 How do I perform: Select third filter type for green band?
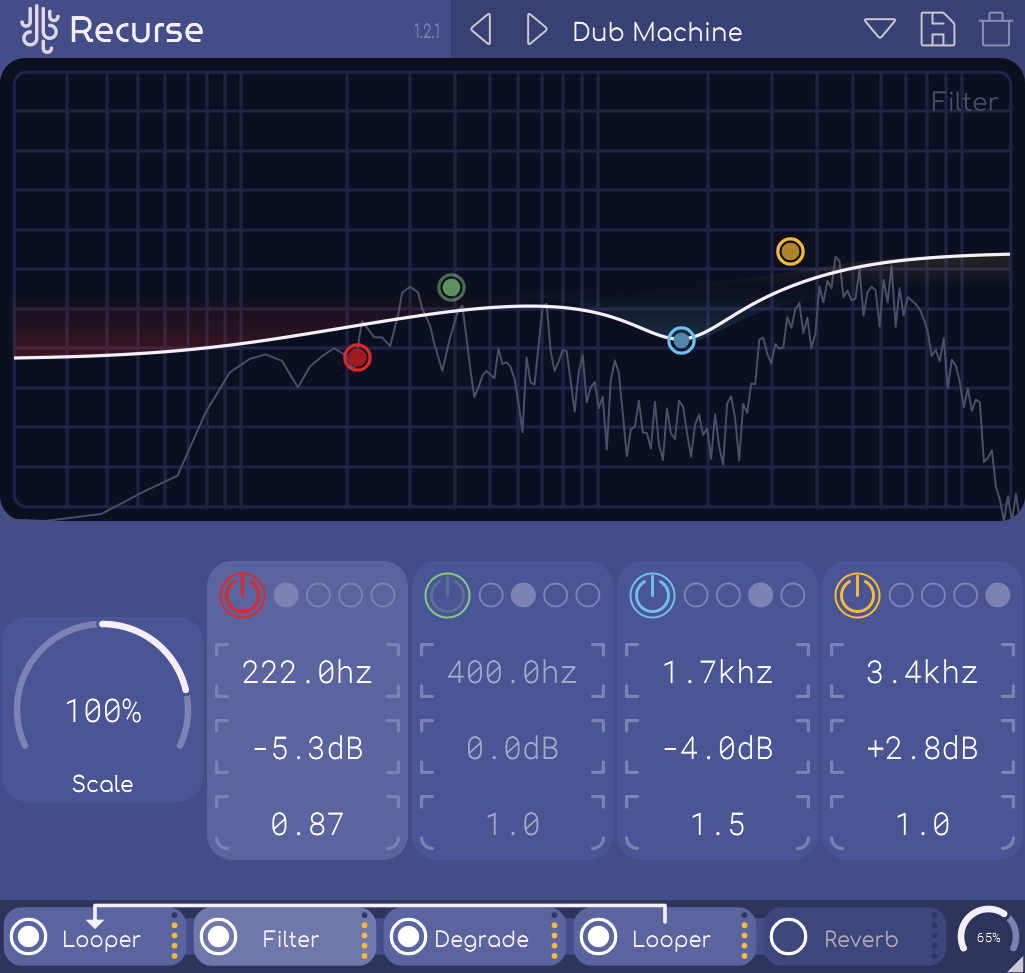click(x=556, y=595)
